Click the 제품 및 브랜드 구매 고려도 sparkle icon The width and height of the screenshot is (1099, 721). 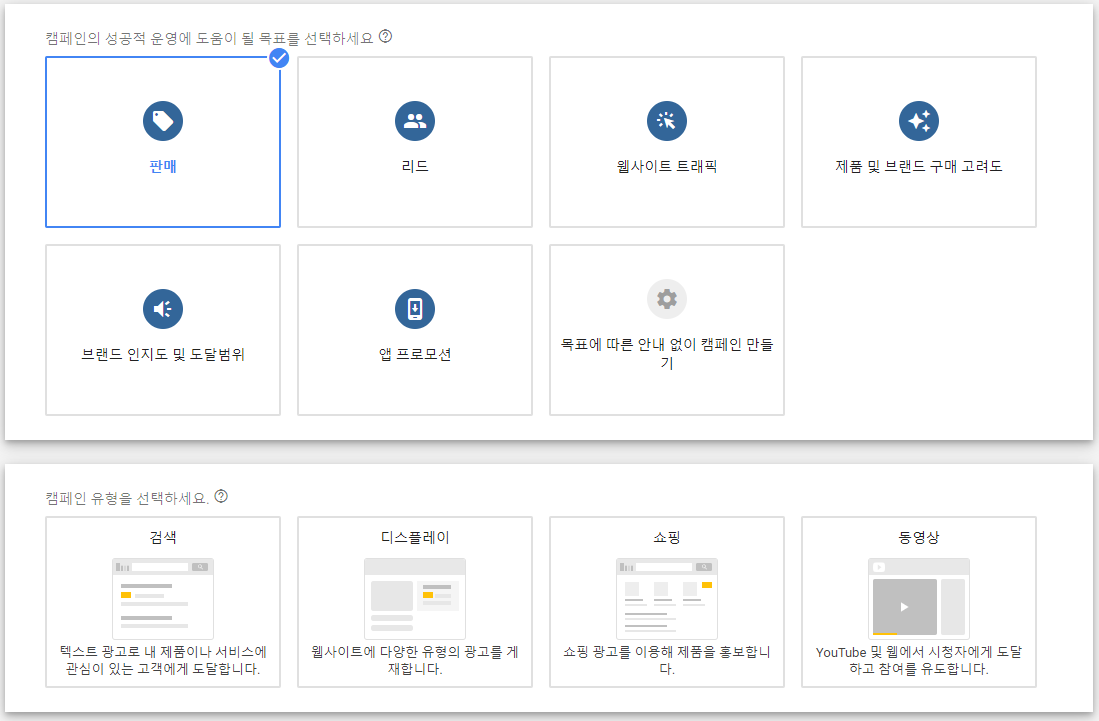pyautogui.click(x=918, y=120)
